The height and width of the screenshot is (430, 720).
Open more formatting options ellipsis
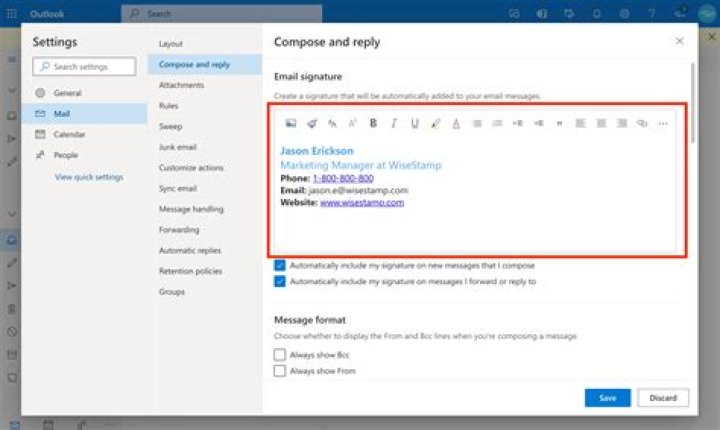663,123
